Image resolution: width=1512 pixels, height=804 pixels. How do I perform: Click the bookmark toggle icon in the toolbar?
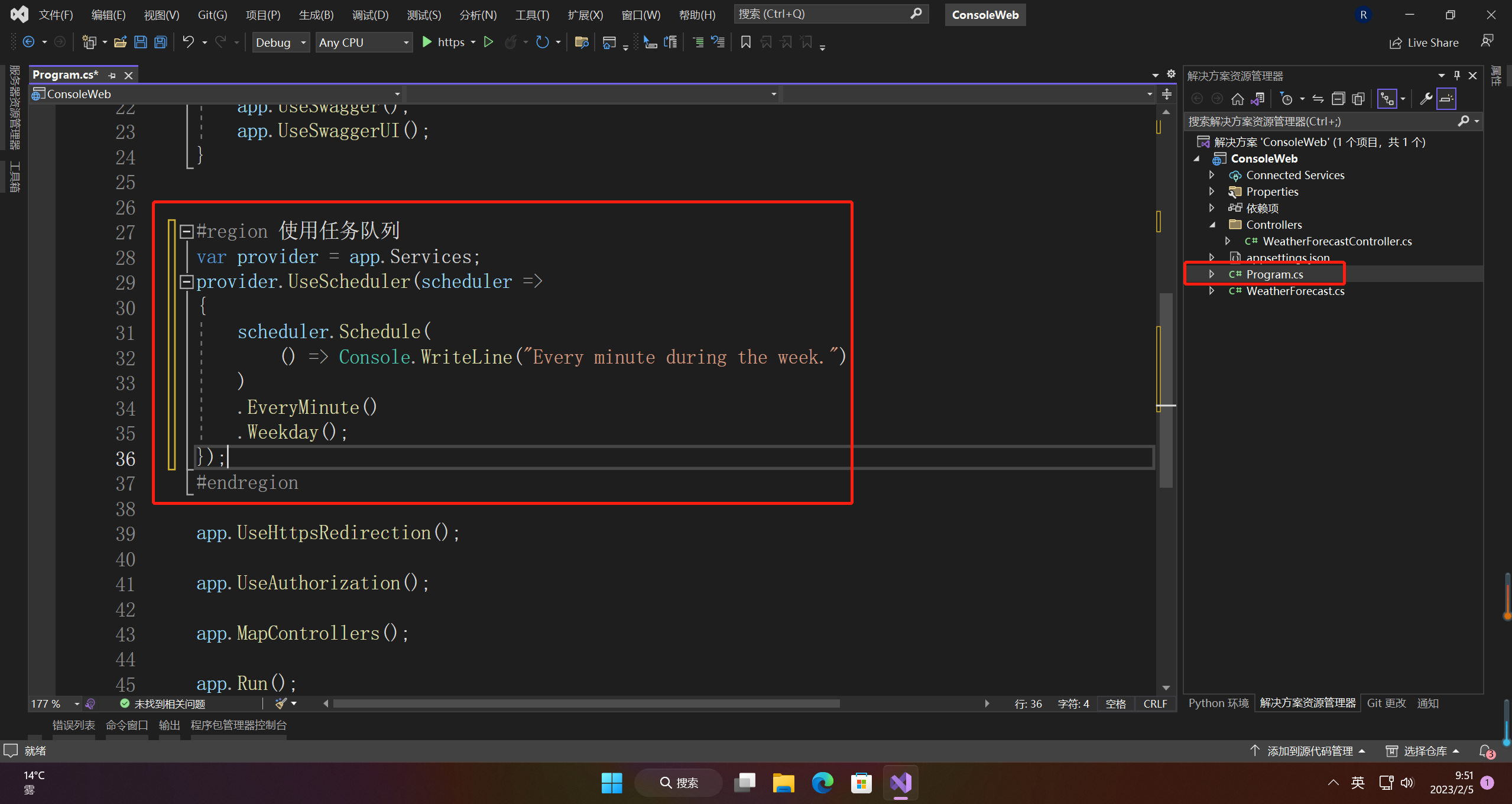coord(745,42)
